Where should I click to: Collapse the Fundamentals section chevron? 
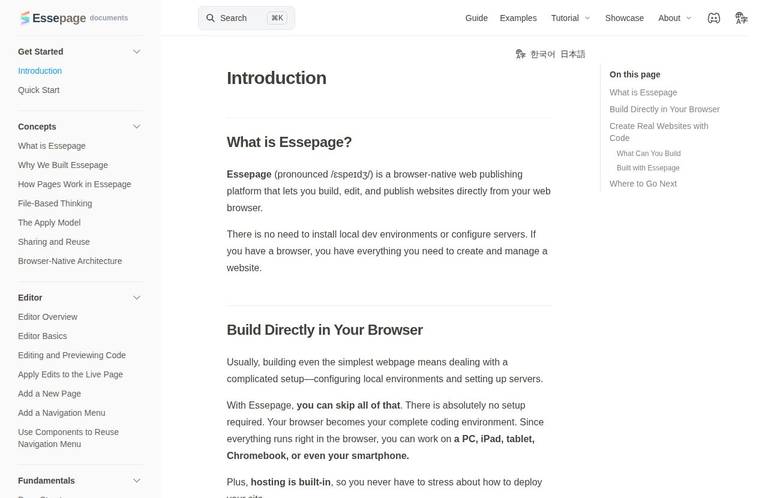pyautogui.click(x=137, y=480)
